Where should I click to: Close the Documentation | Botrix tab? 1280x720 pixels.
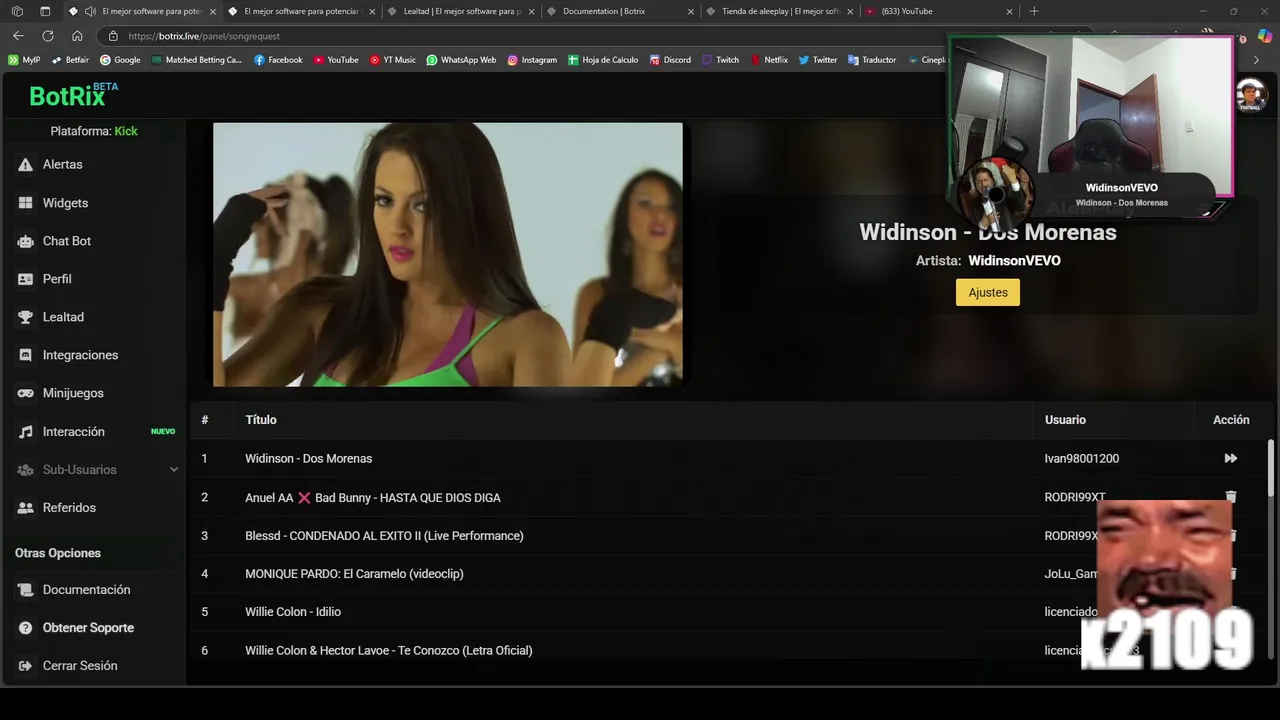click(690, 12)
